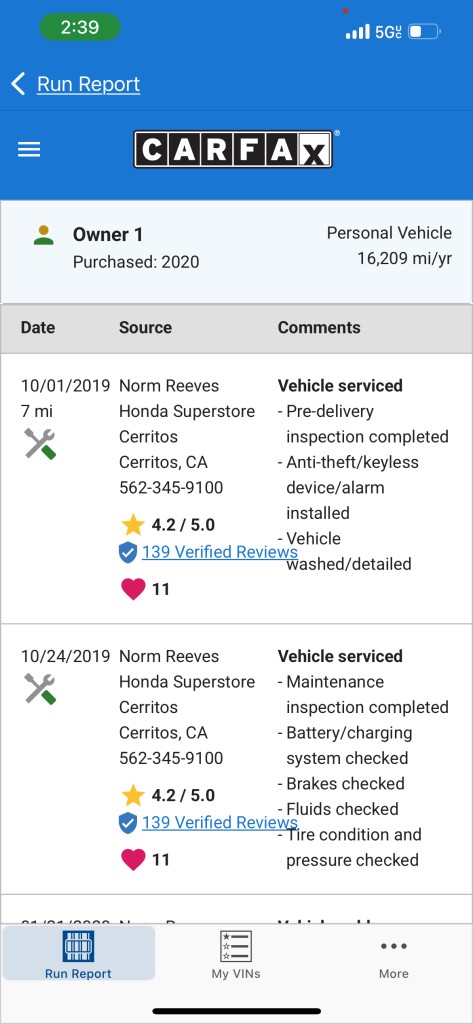
Task: Tap the Date column header
Action: point(38,327)
